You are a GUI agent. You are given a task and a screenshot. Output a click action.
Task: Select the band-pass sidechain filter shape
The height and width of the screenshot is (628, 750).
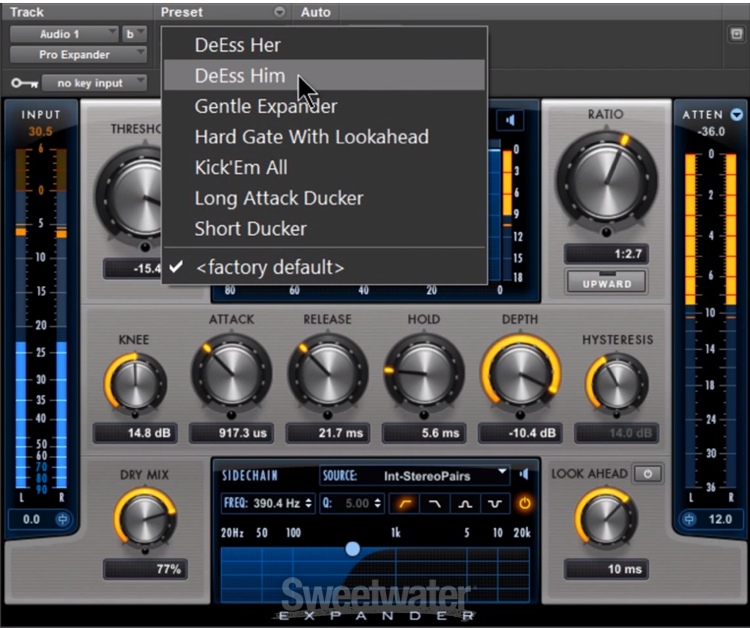pyautogui.click(x=465, y=503)
